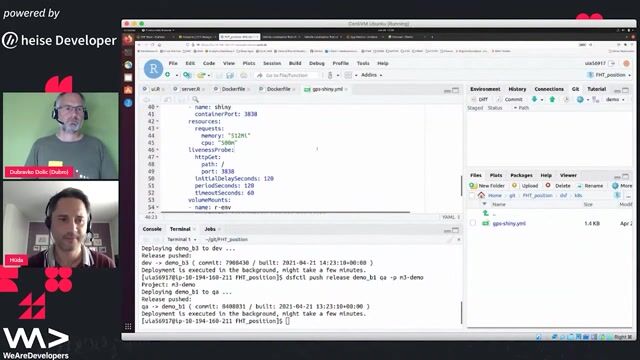
Task: Click the Open File folder icon
Action: [x=201, y=75]
